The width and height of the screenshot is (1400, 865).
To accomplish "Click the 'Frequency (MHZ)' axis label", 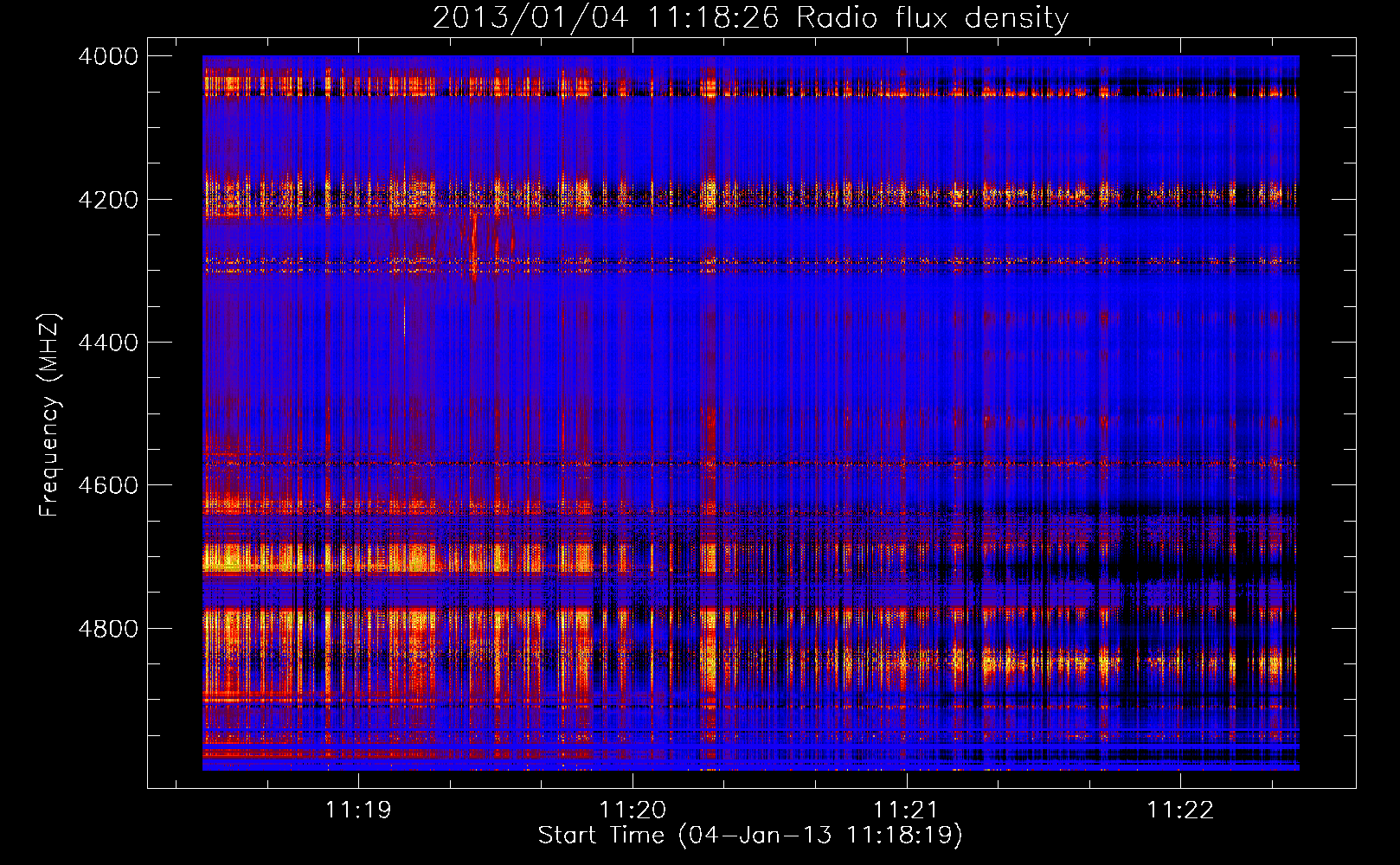I will (x=50, y=415).
